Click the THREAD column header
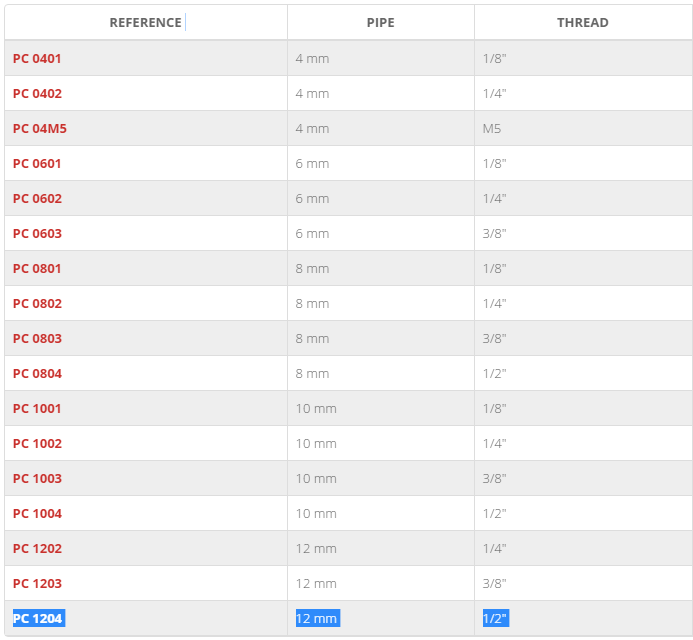 point(583,23)
